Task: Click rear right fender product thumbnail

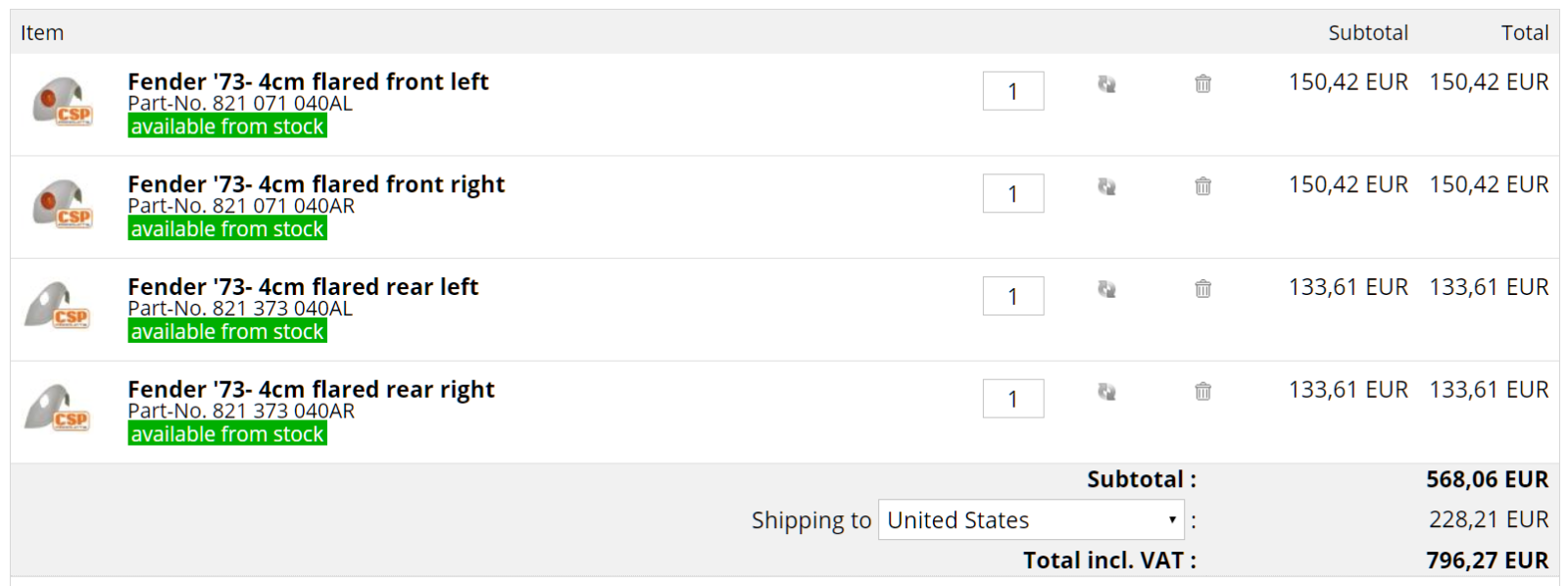Action: click(x=58, y=409)
